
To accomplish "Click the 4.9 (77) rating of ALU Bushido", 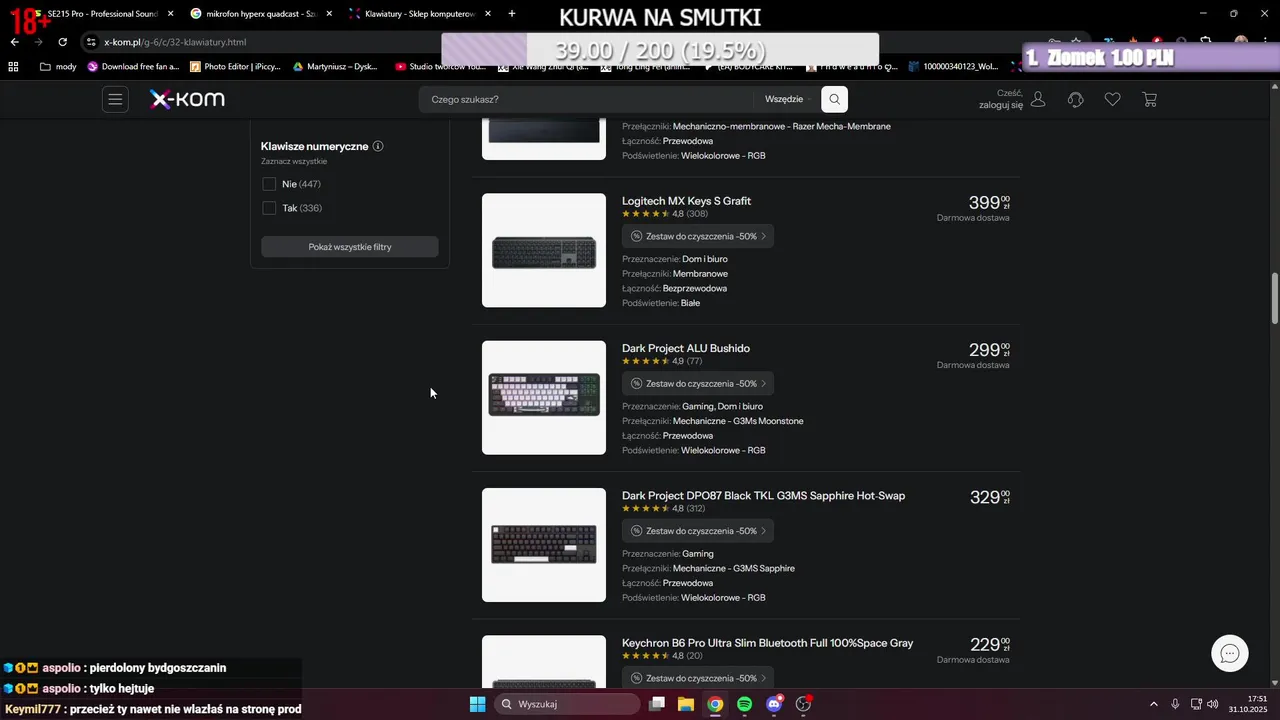I will pyautogui.click(x=662, y=361).
